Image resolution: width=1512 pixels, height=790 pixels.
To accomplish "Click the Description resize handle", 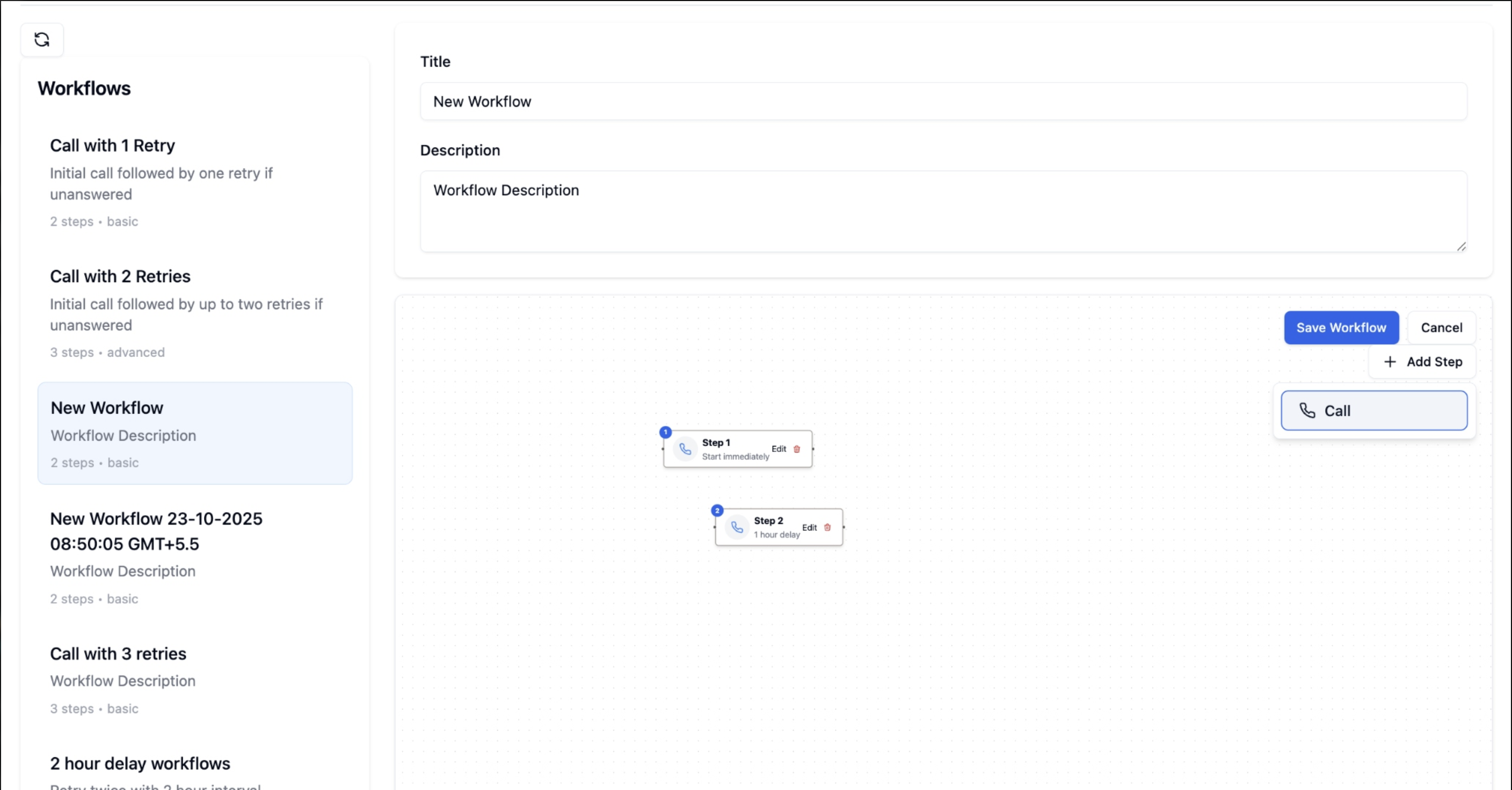I will (x=1461, y=246).
